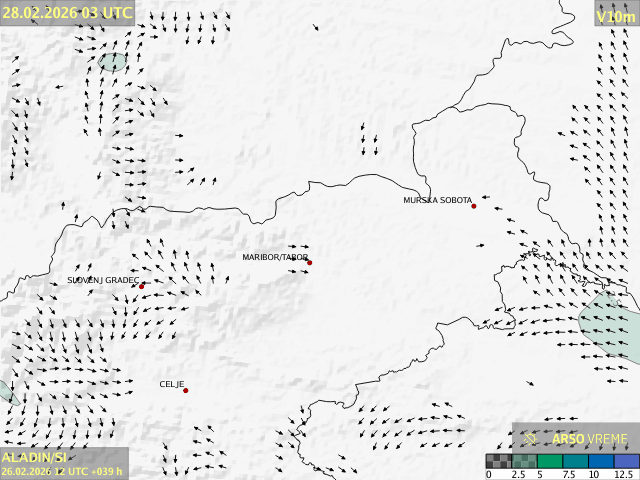Click the Murska Sobota red station marker

click(x=474, y=206)
